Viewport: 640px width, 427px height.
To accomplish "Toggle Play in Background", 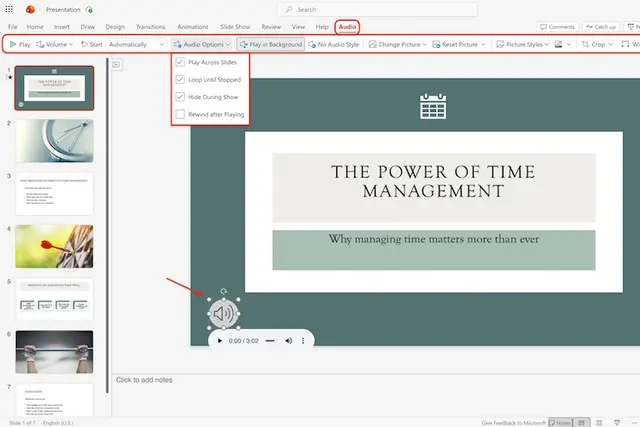I will [x=271, y=44].
